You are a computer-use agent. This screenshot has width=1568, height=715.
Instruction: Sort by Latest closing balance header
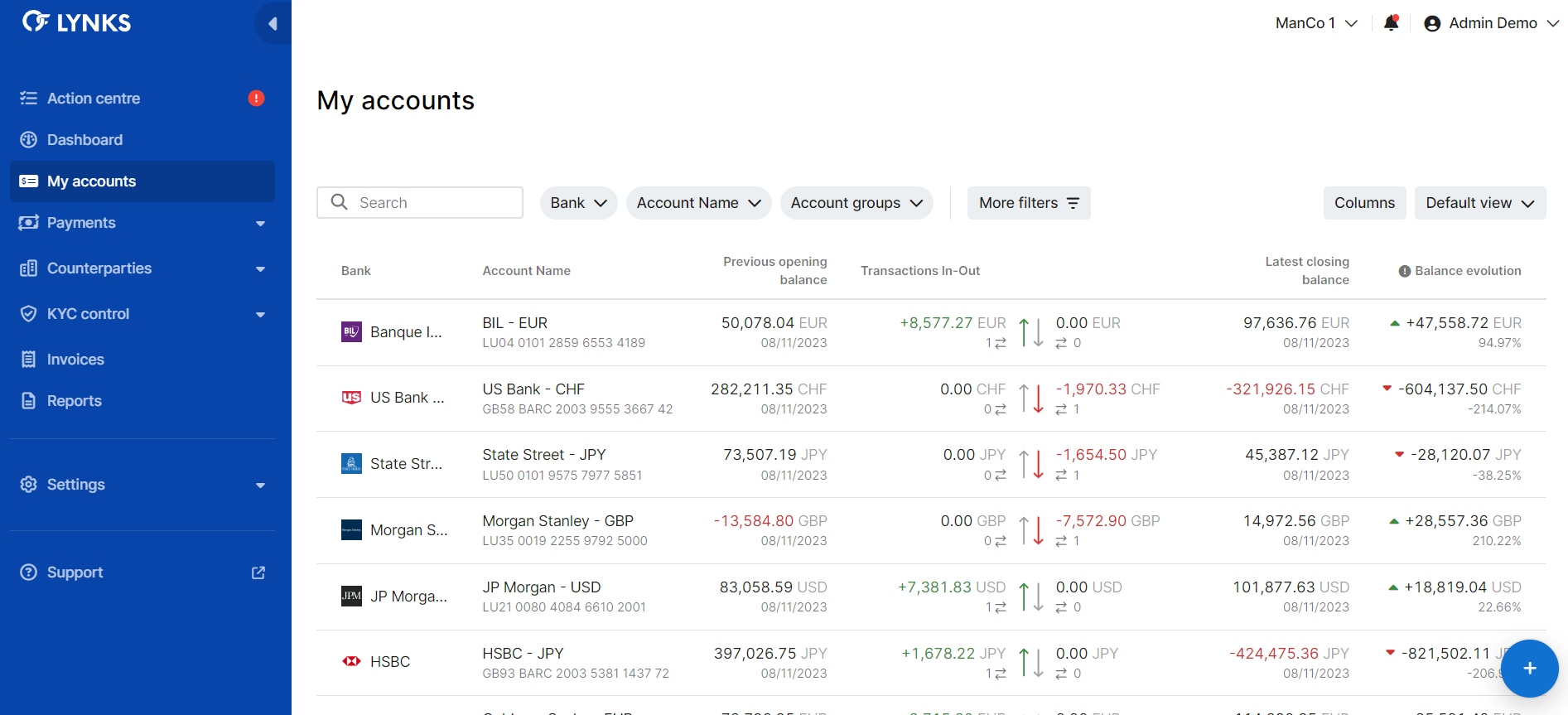[x=1307, y=271]
